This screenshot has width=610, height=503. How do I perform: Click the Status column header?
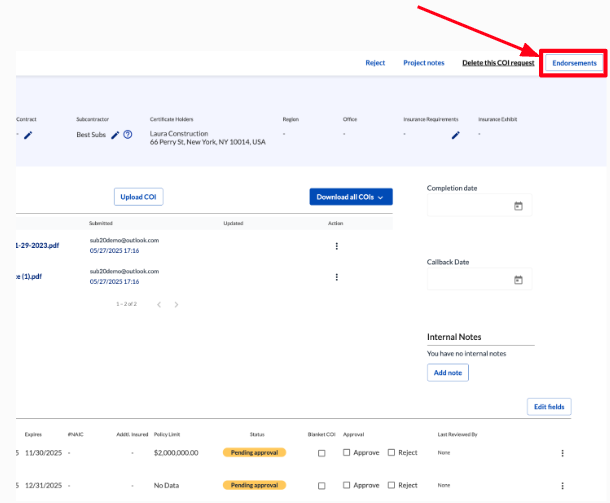(257, 435)
